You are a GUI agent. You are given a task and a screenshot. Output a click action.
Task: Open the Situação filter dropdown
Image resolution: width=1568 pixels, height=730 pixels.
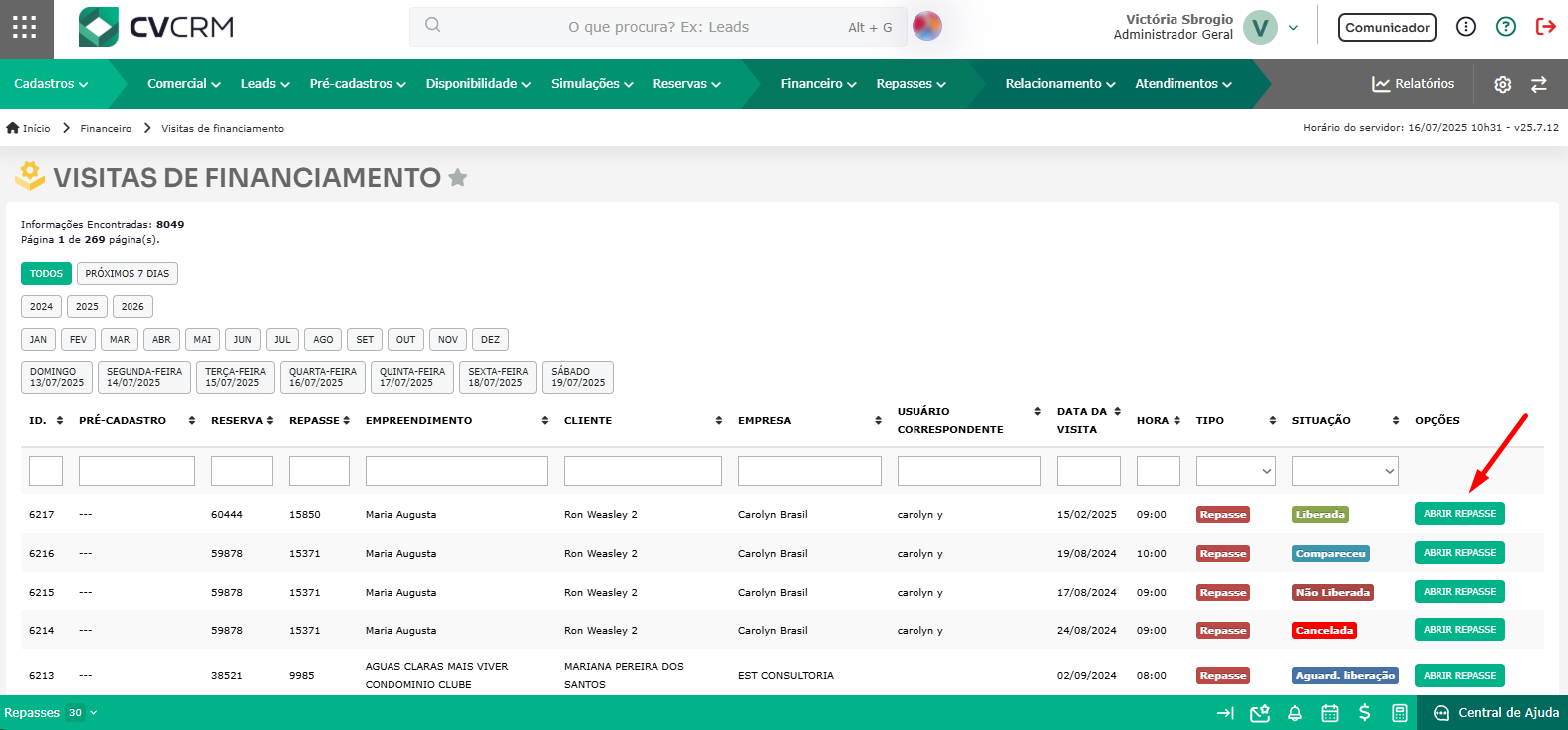click(x=1345, y=471)
